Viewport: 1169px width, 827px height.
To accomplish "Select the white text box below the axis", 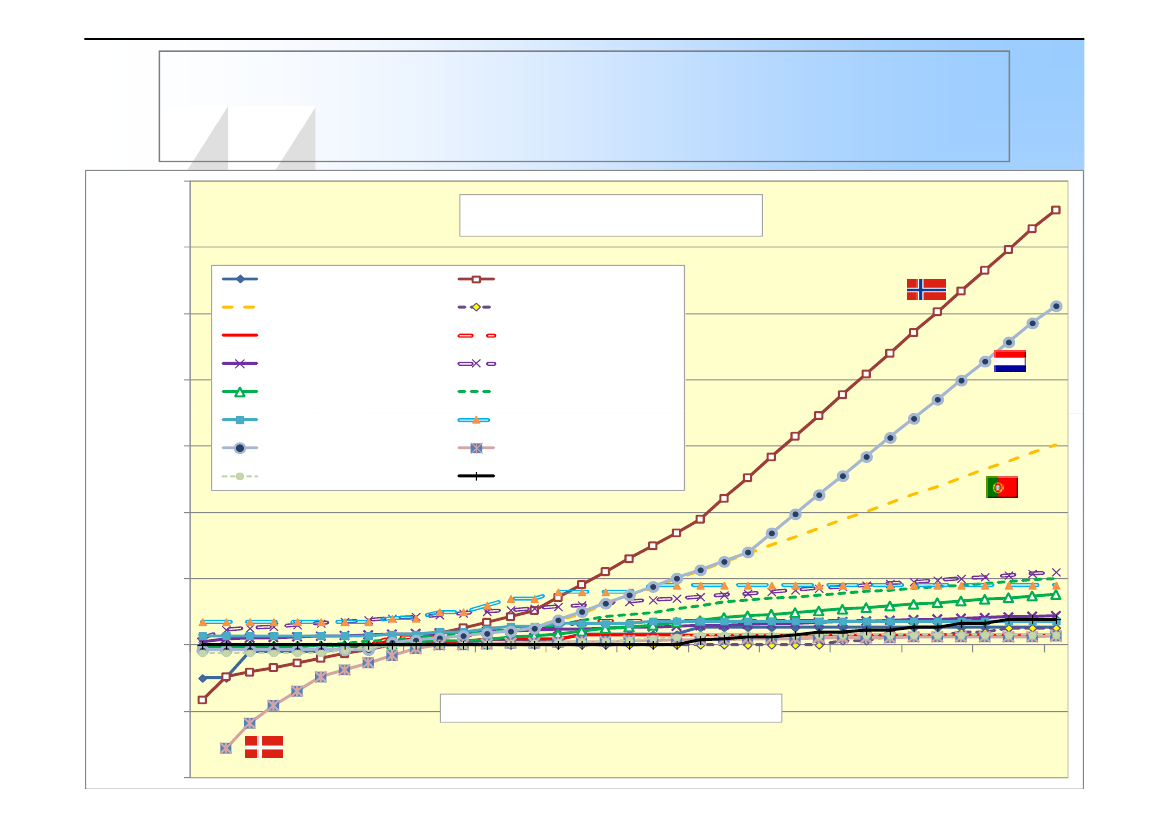I will [x=610, y=707].
